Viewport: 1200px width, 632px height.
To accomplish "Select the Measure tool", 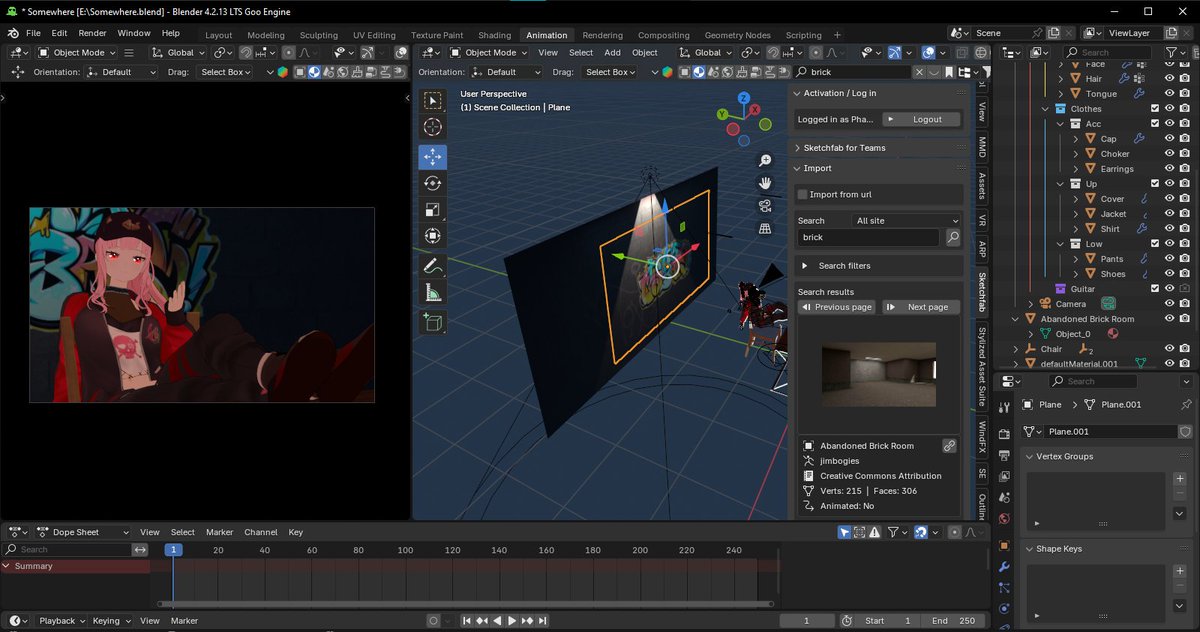I will coord(433,293).
